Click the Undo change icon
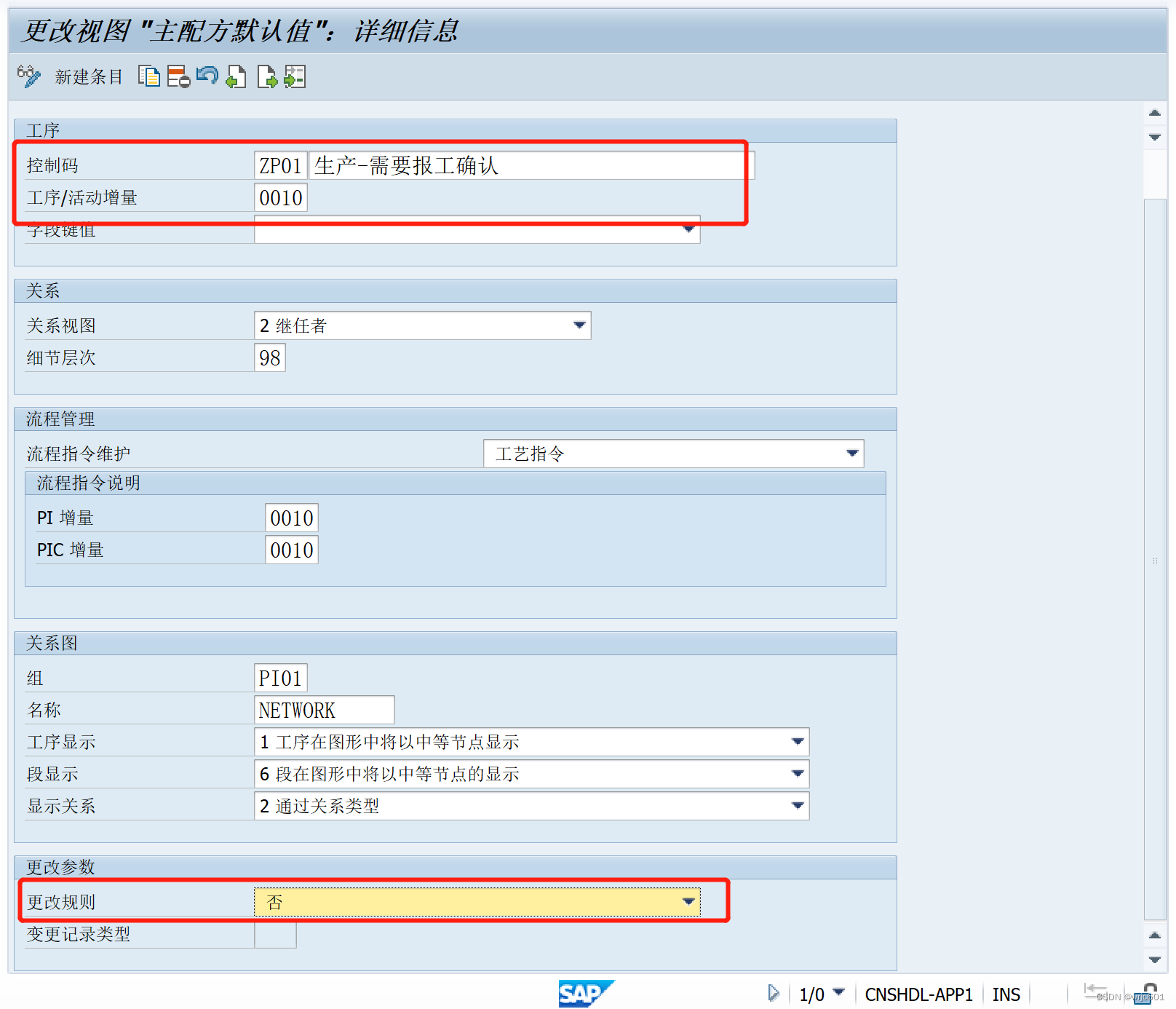1176x1009 pixels. [207, 76]
